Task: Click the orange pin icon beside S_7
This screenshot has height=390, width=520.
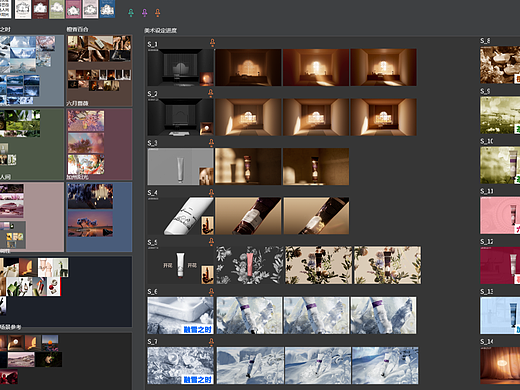Action: tap(211, 342)
